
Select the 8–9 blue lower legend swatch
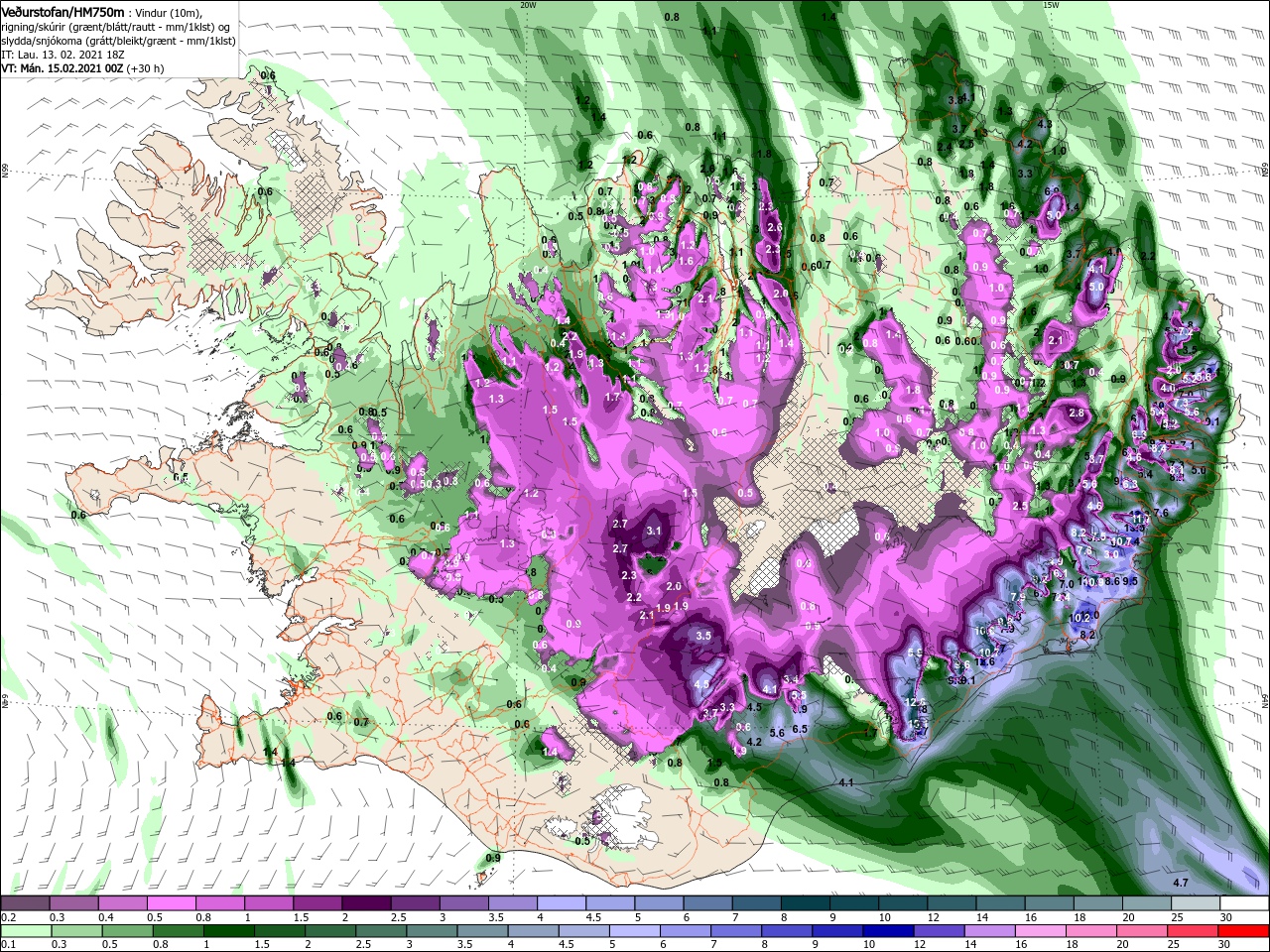[786, 930]
